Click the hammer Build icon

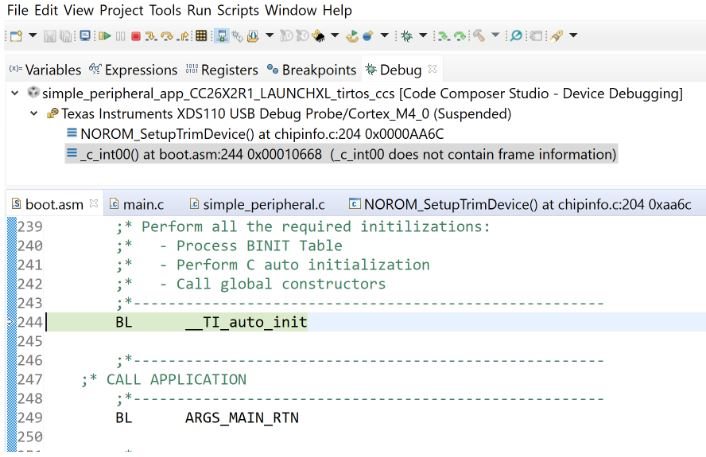pos(479,36)
